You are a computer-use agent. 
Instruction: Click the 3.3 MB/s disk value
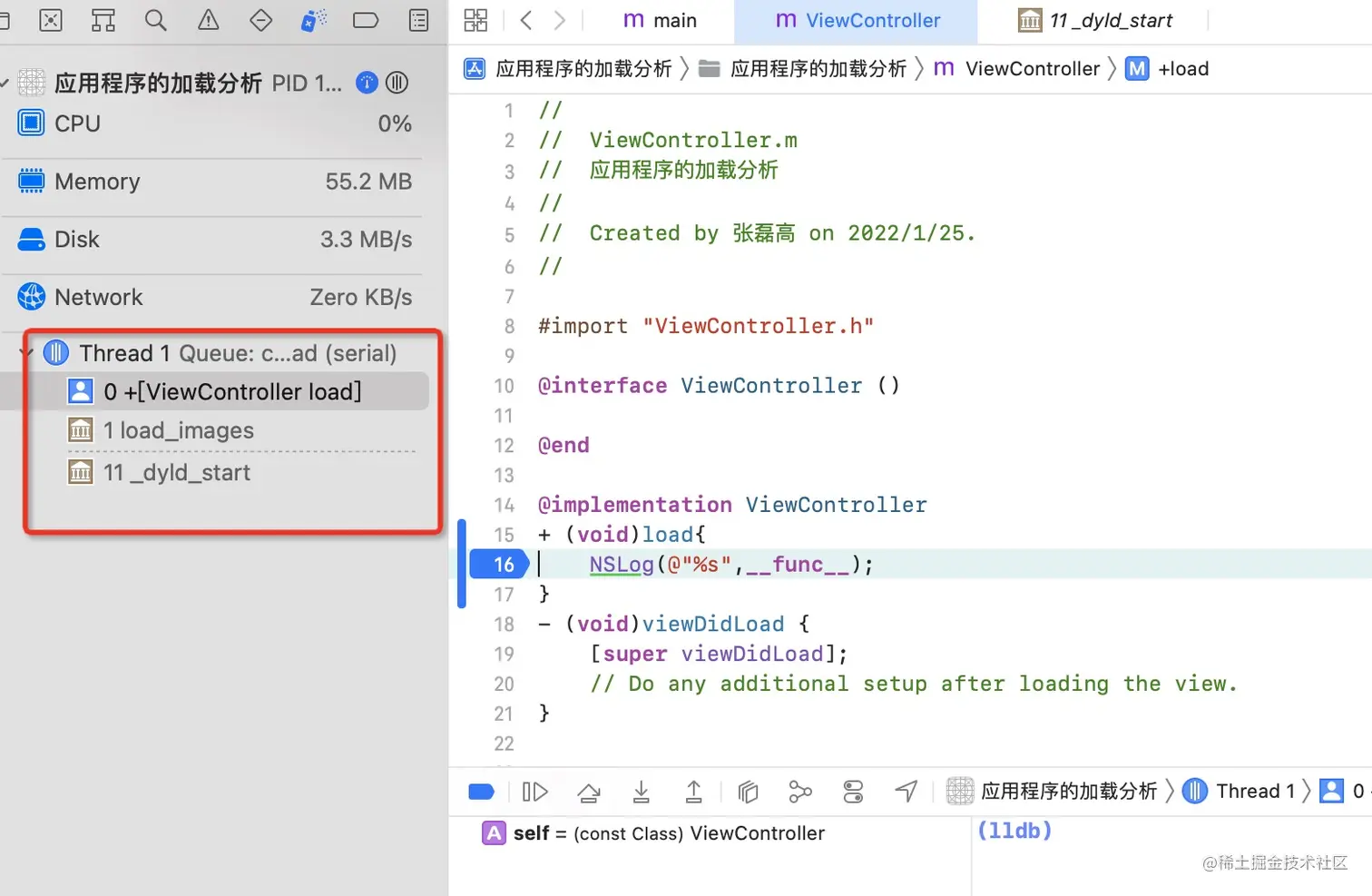click(366, 240)
